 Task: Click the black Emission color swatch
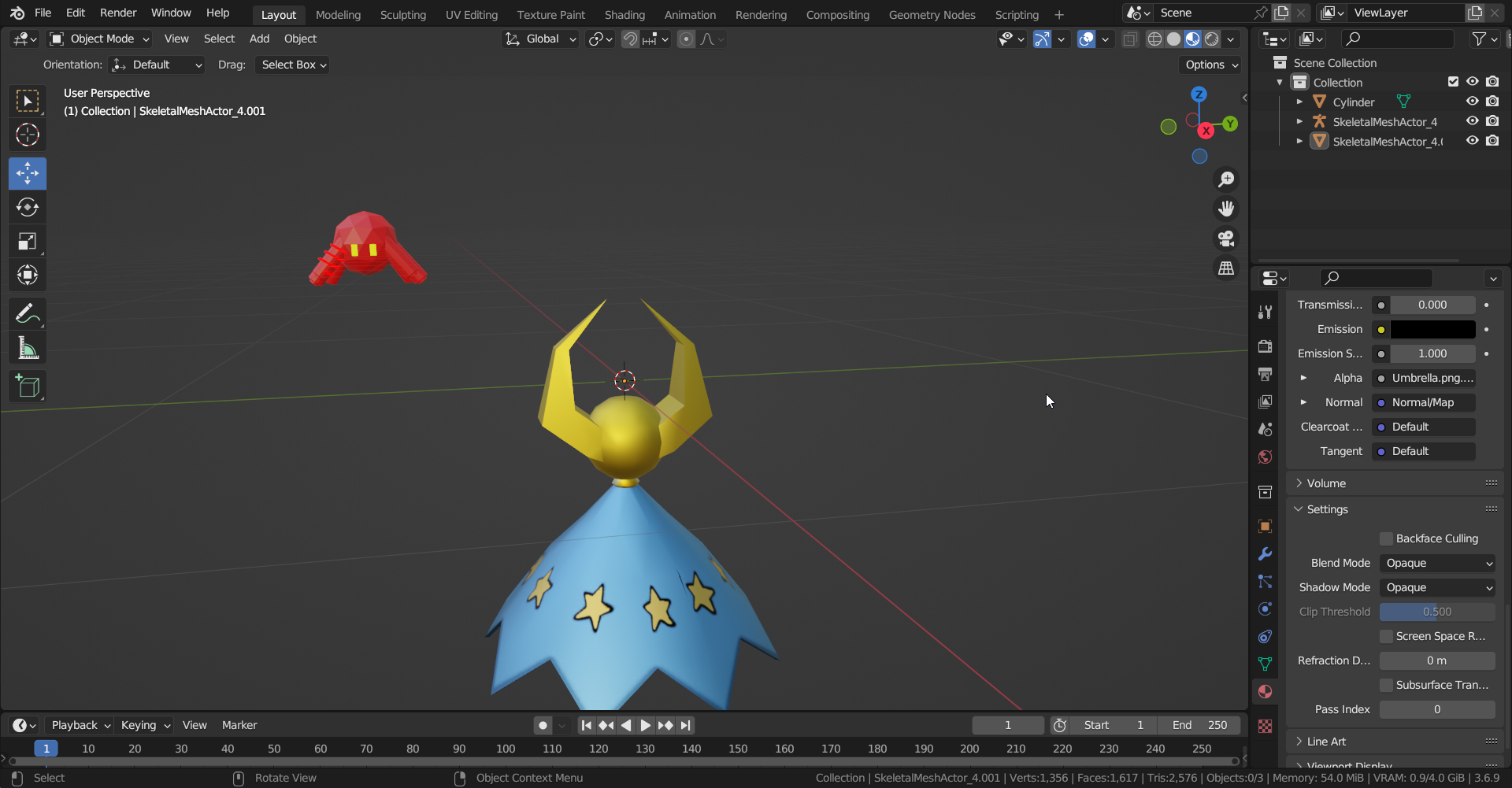pos(1432,329)
